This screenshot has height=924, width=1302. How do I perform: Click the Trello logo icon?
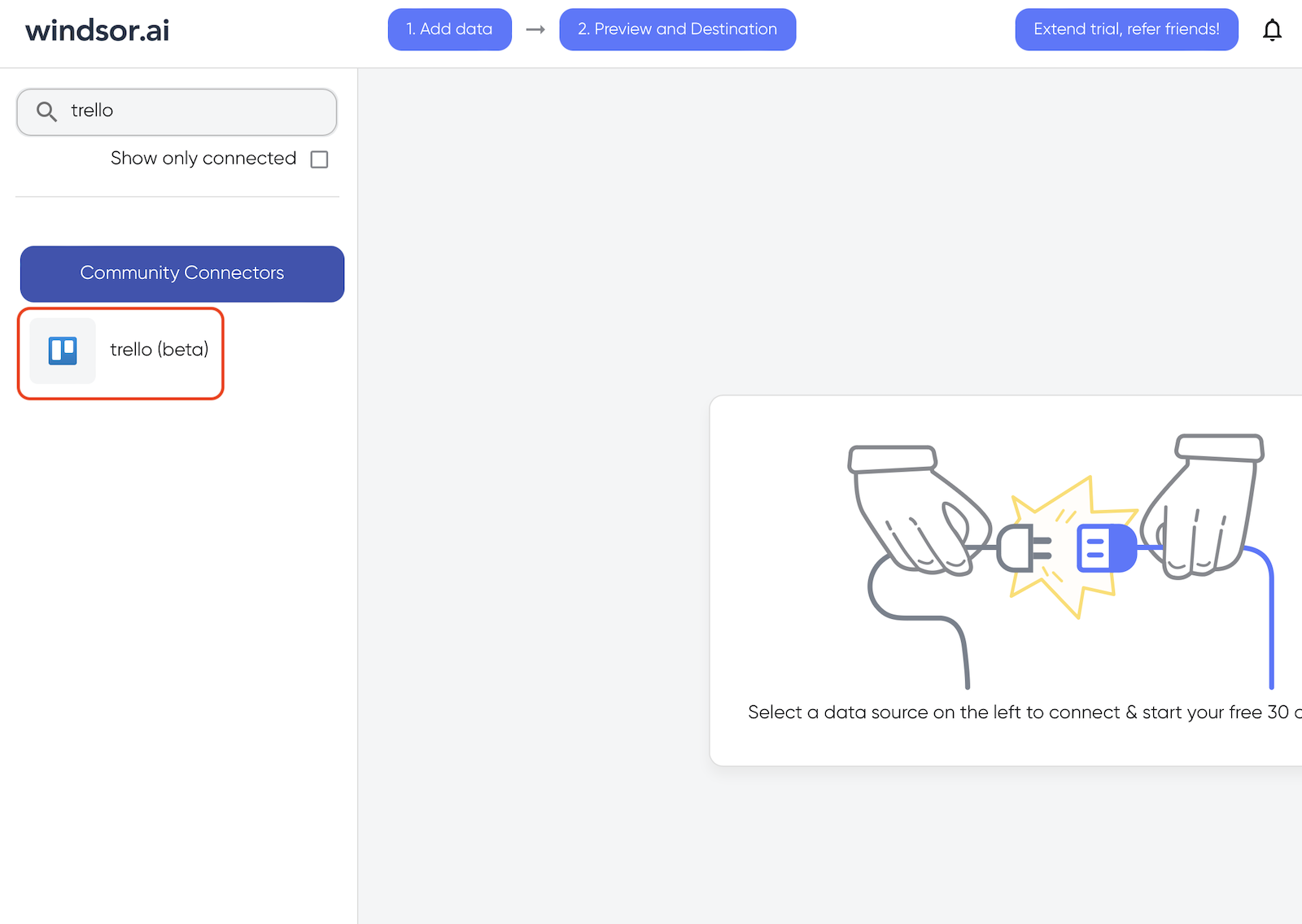pyautogui.click(x=63, y=351)
